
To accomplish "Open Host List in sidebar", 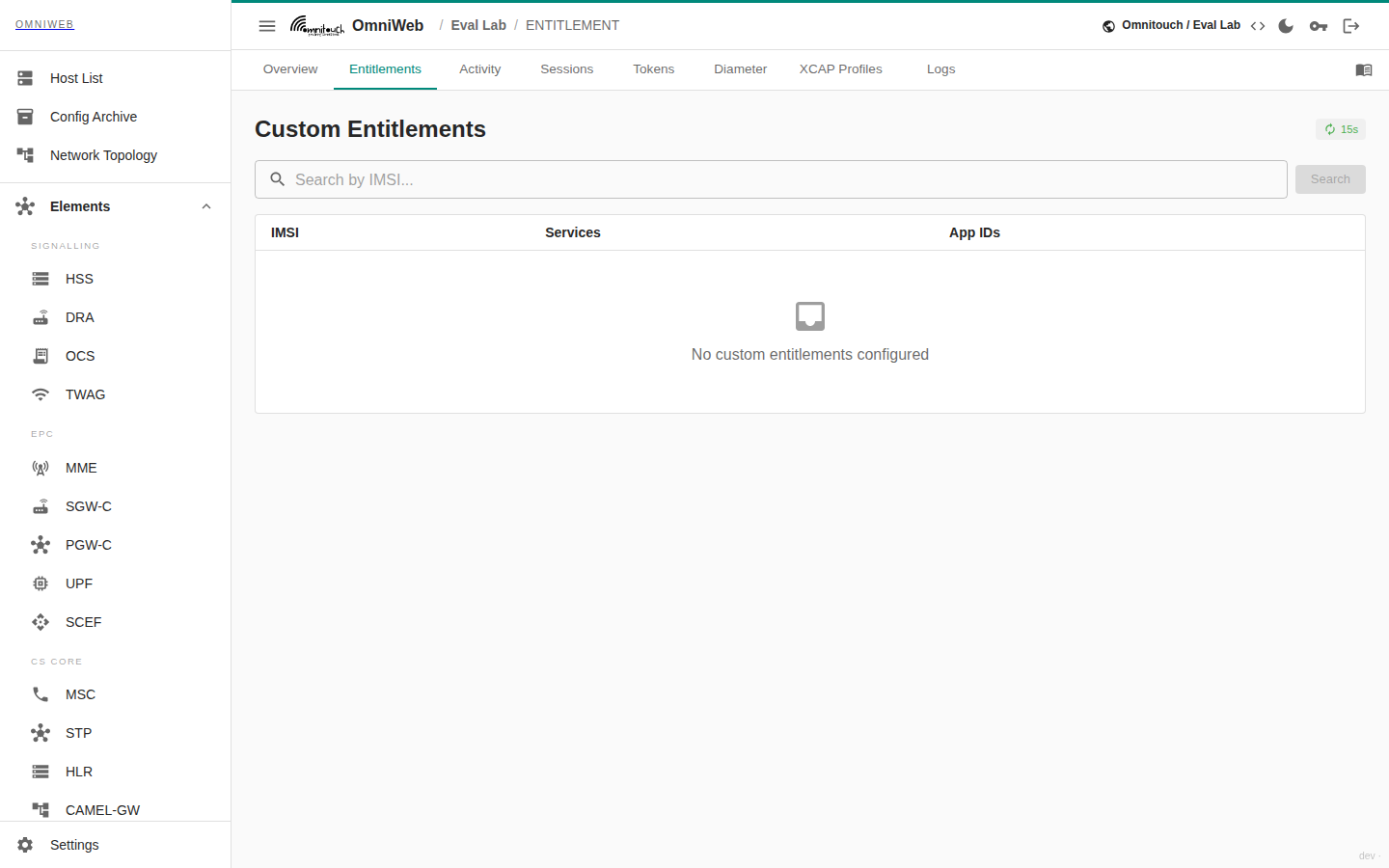I will pyautogui.click(x=116, y=78).
